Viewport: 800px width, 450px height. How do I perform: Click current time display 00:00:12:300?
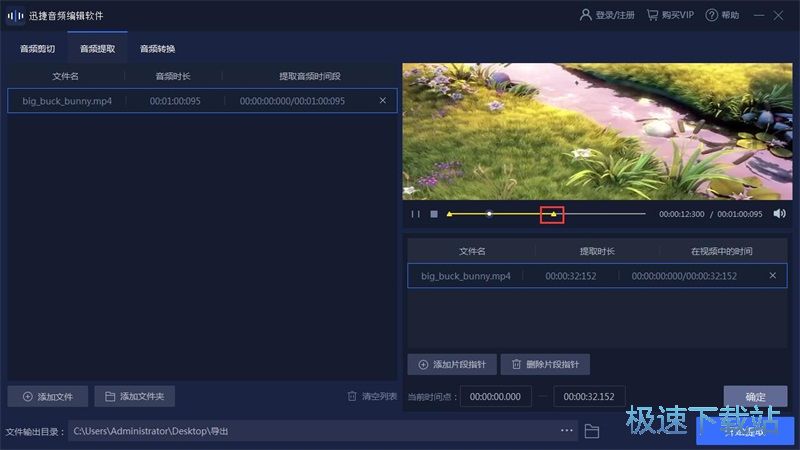click(682, 214)
